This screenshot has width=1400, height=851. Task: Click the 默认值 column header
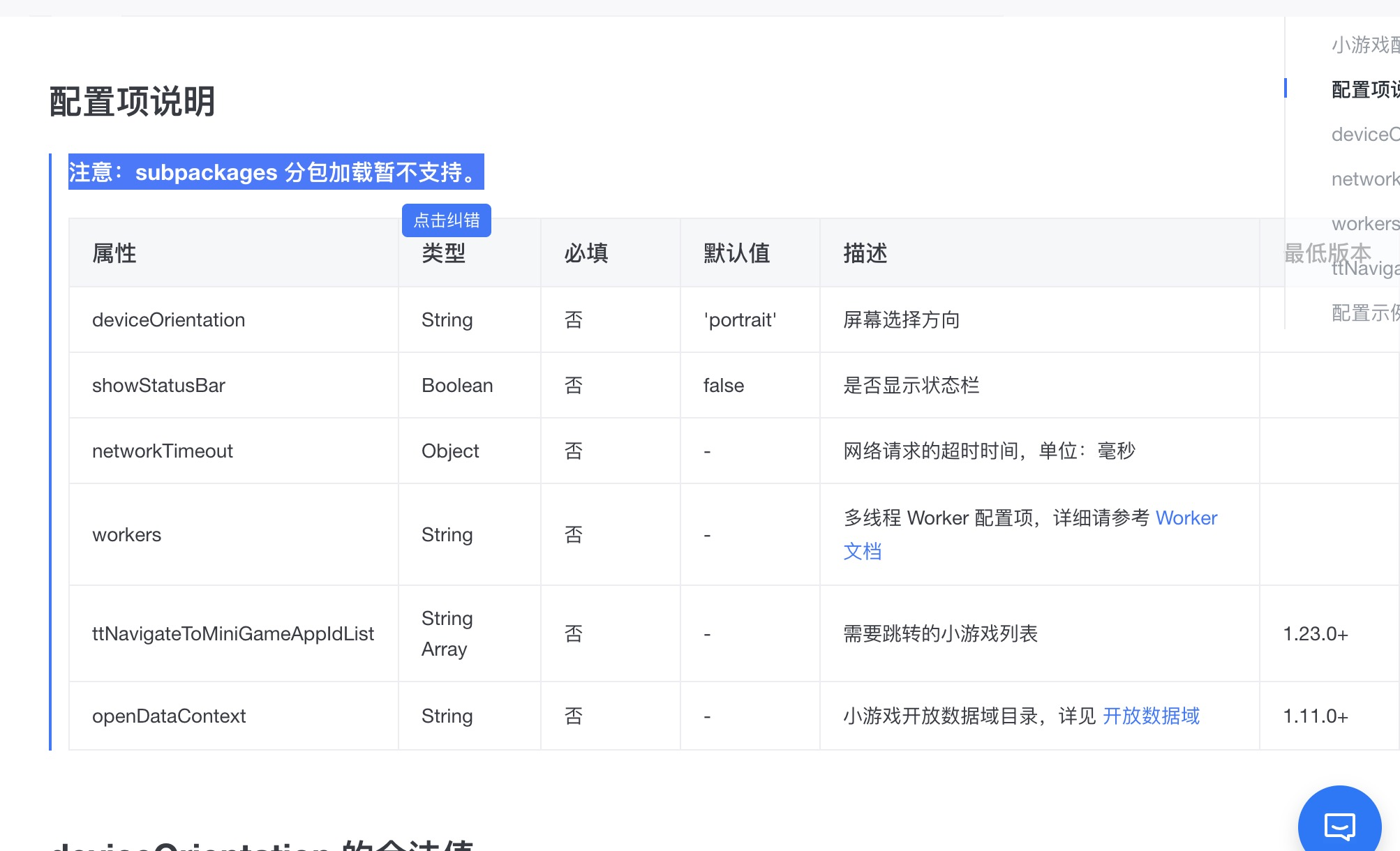pos(736,253)
